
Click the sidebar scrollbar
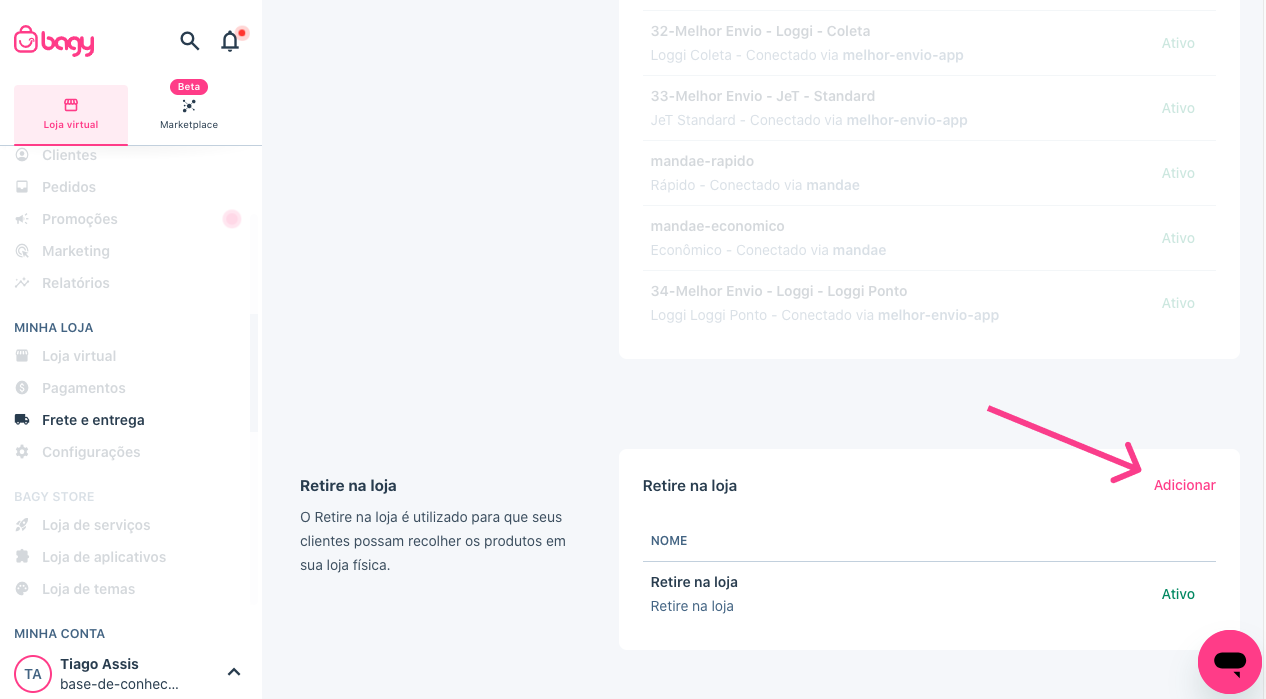[254, 372]
